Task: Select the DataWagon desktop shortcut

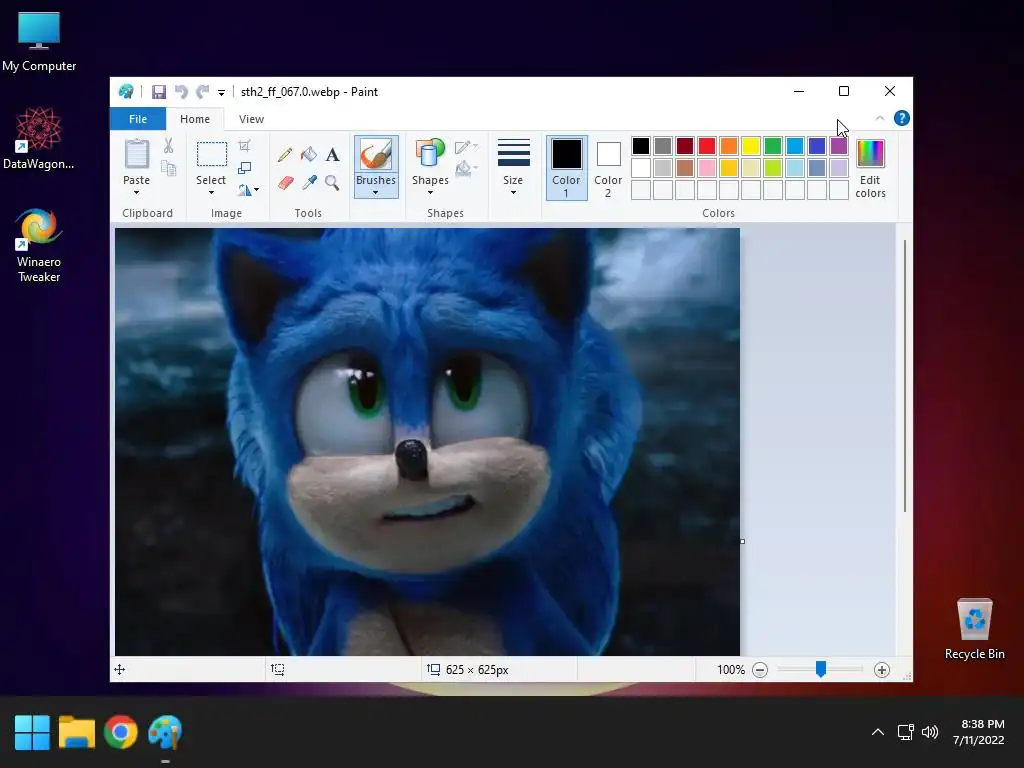Action: (39, 139)
